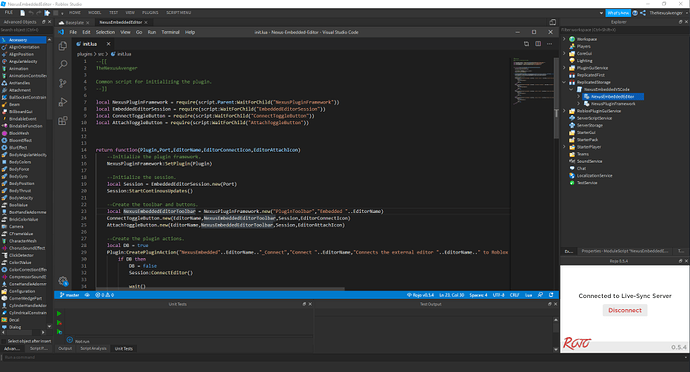Switch to Script Analysis tab
This screenshot has width=690, height=372.
pos(93,349)
